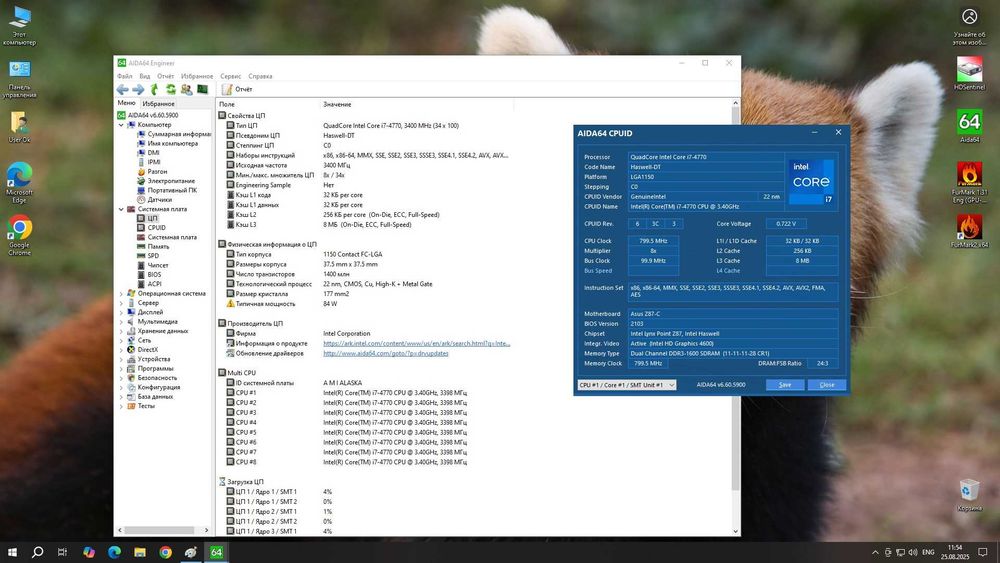This screenshot has width=1000, height=563.
Task: Open the Вид menu
Action: [x=145, y=76]
